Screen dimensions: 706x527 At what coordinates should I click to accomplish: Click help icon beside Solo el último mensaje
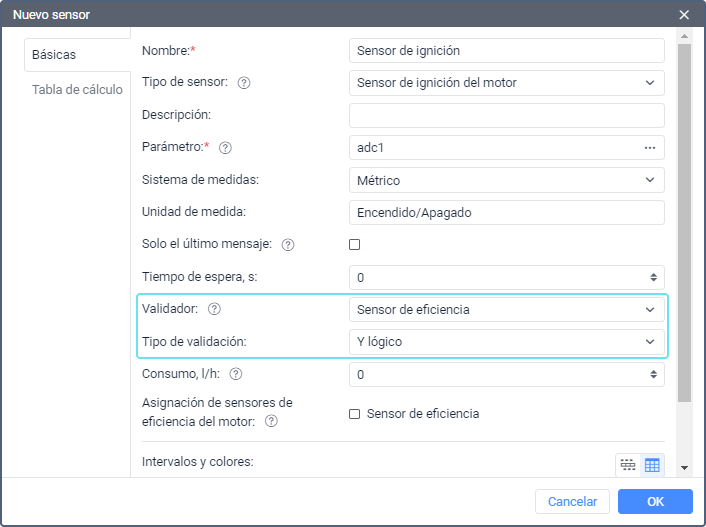pos(288,245)
